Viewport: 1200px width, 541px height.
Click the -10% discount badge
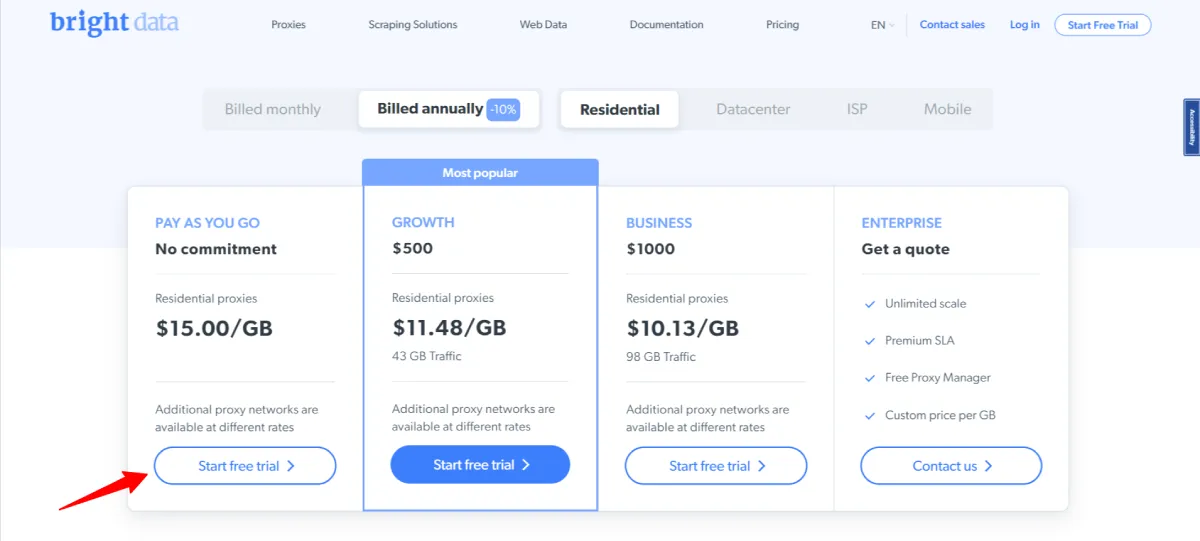tap(503, 110)
